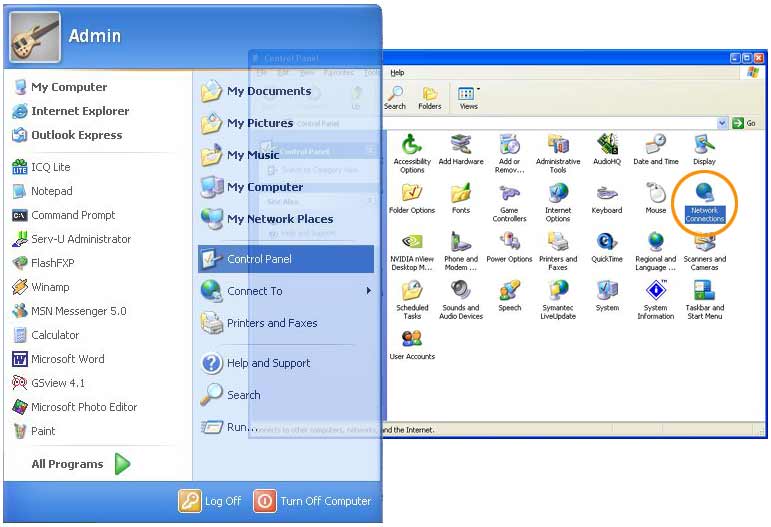Screen dimensions: 771x527
Task: Expand the address bar dropdown arrow
Action: pyautogui.click(x=722, y=123)
